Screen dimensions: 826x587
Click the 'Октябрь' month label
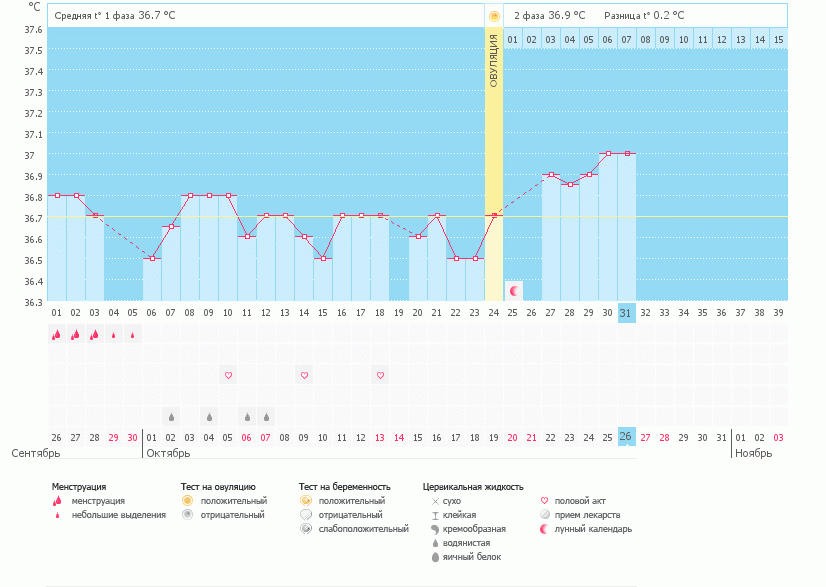168,454
